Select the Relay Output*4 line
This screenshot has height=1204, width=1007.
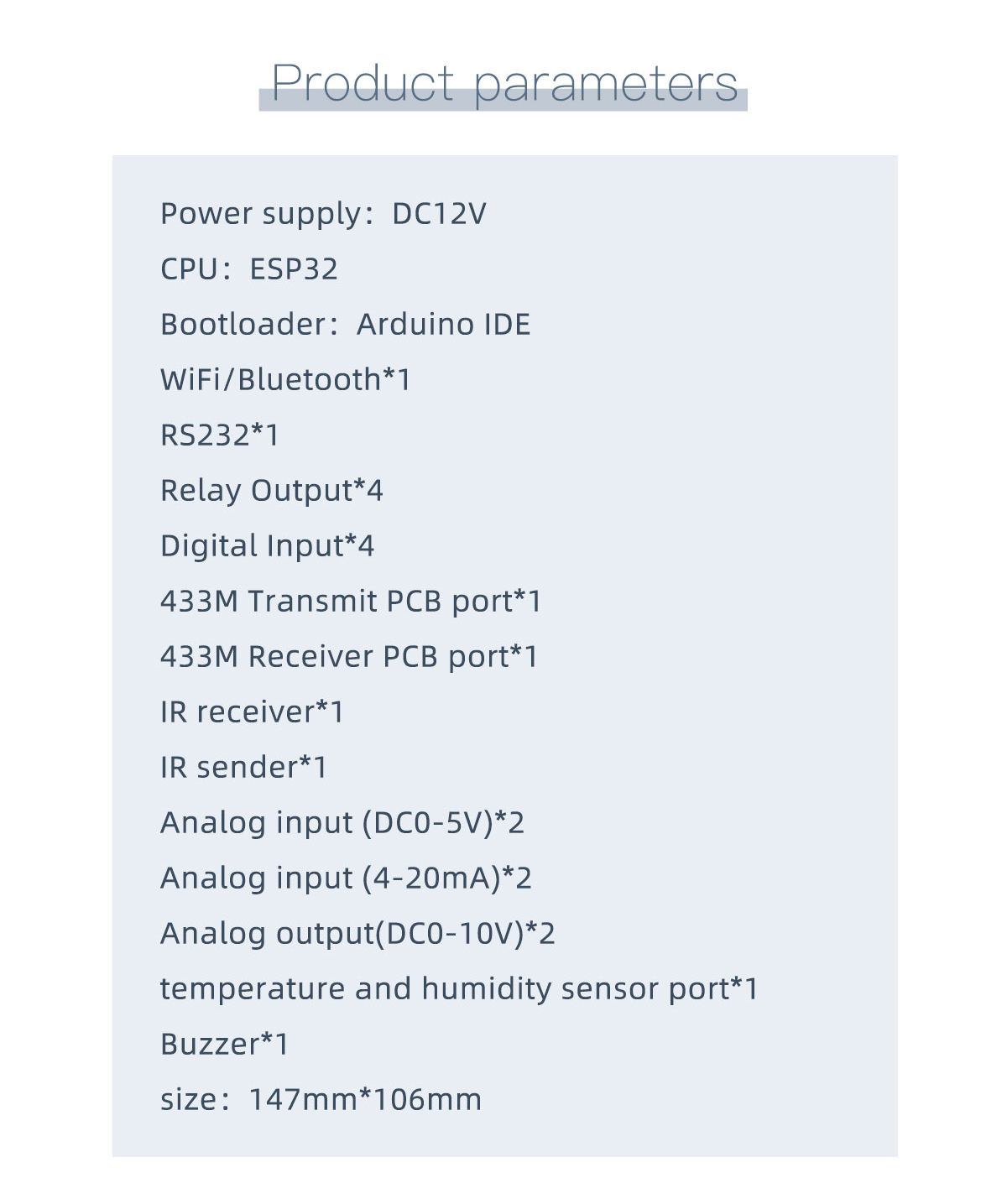point(272,491)
